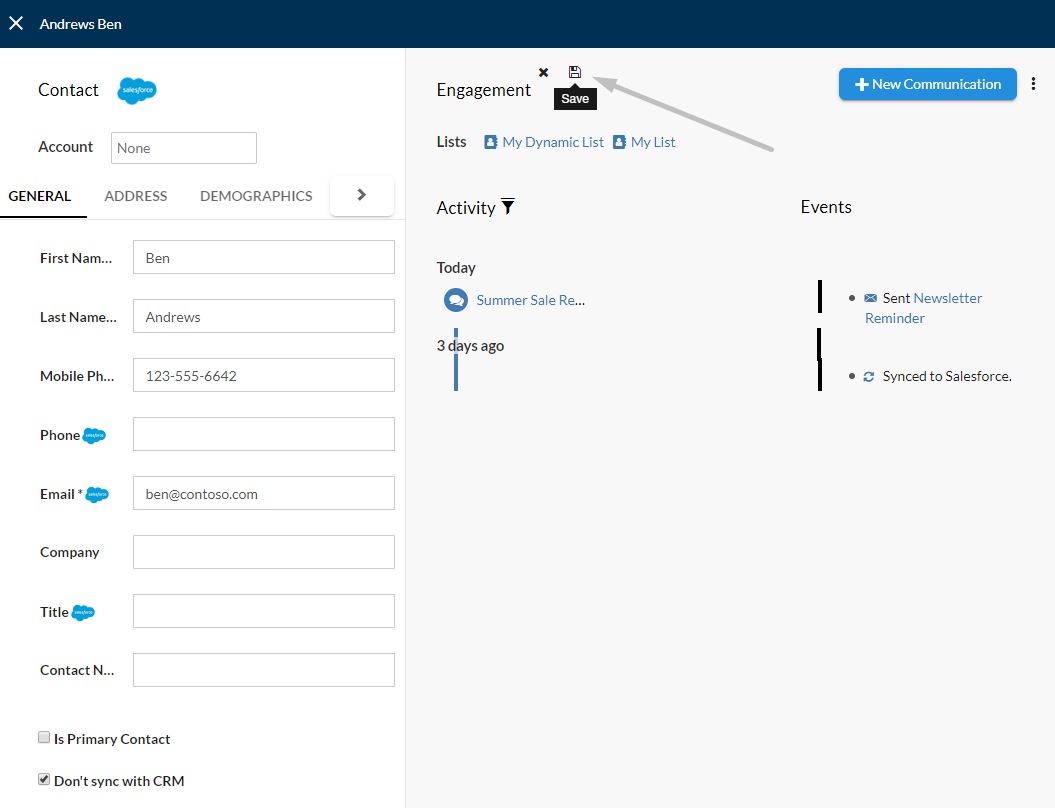Click the 3 days ago activity heading
Image resolution: width=1055 pixels, height=808 pixels.
[x=470, y=346]
